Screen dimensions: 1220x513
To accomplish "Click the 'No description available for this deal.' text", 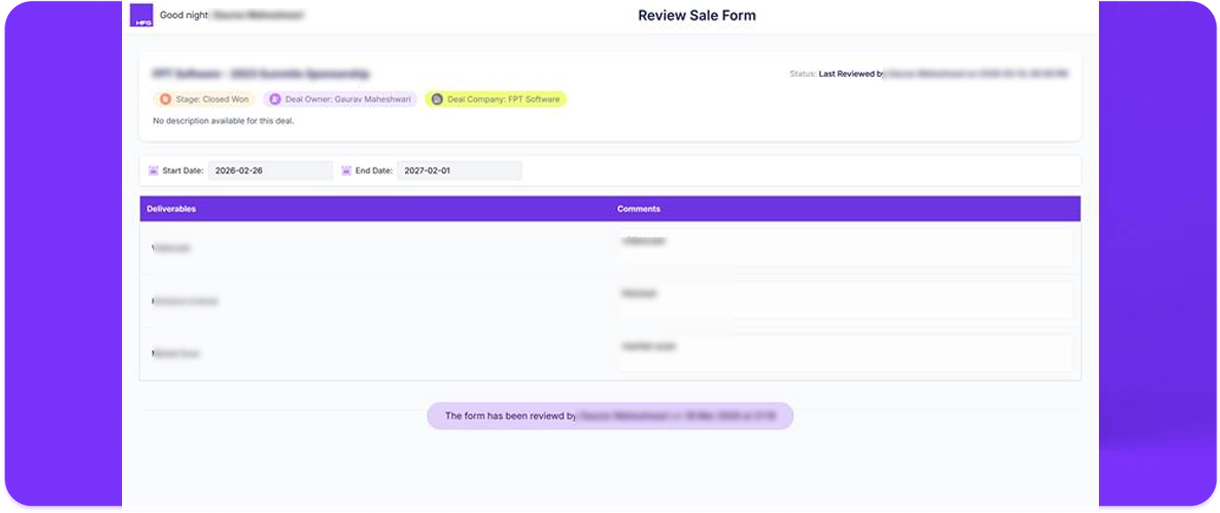I will point(223,121).
